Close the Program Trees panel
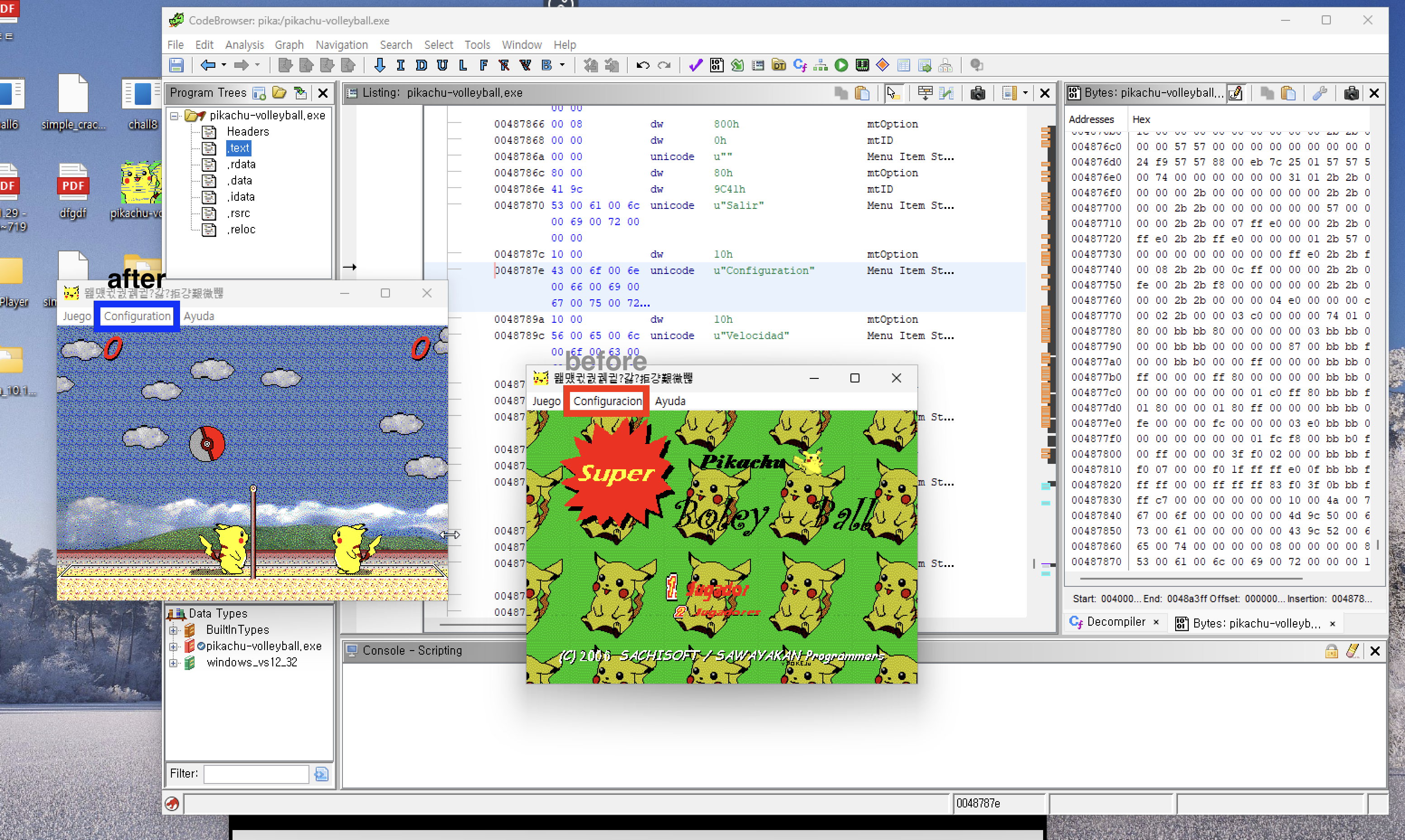Screen dimensions: 1405x840 pyautogui.click(x=323, y=94)
